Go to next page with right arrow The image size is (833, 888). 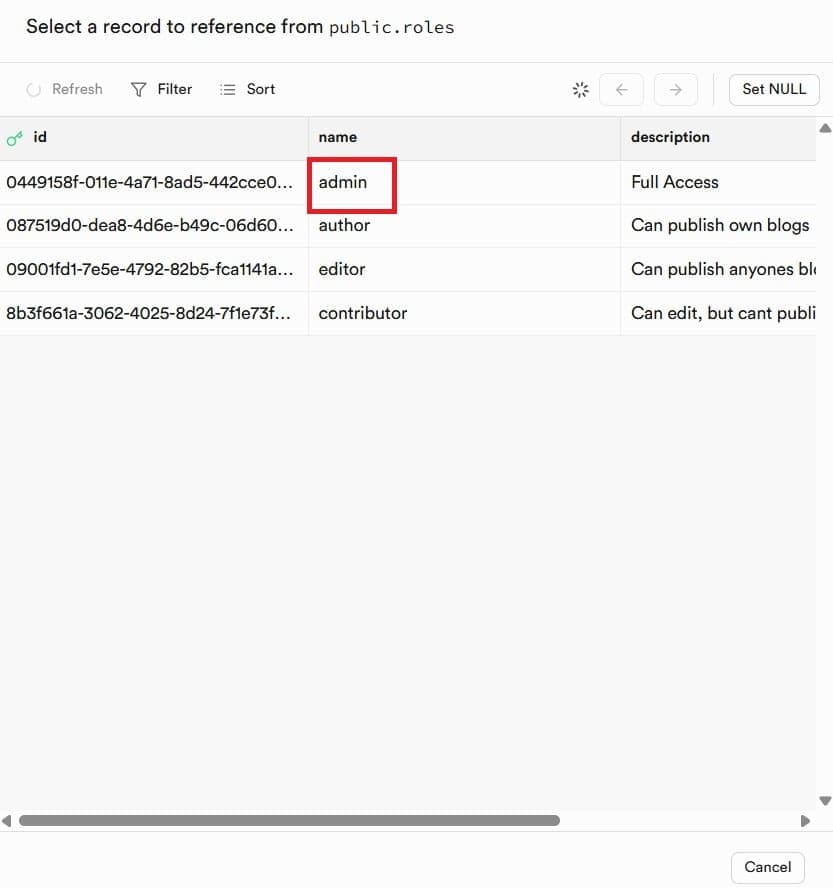coord(676,89)
